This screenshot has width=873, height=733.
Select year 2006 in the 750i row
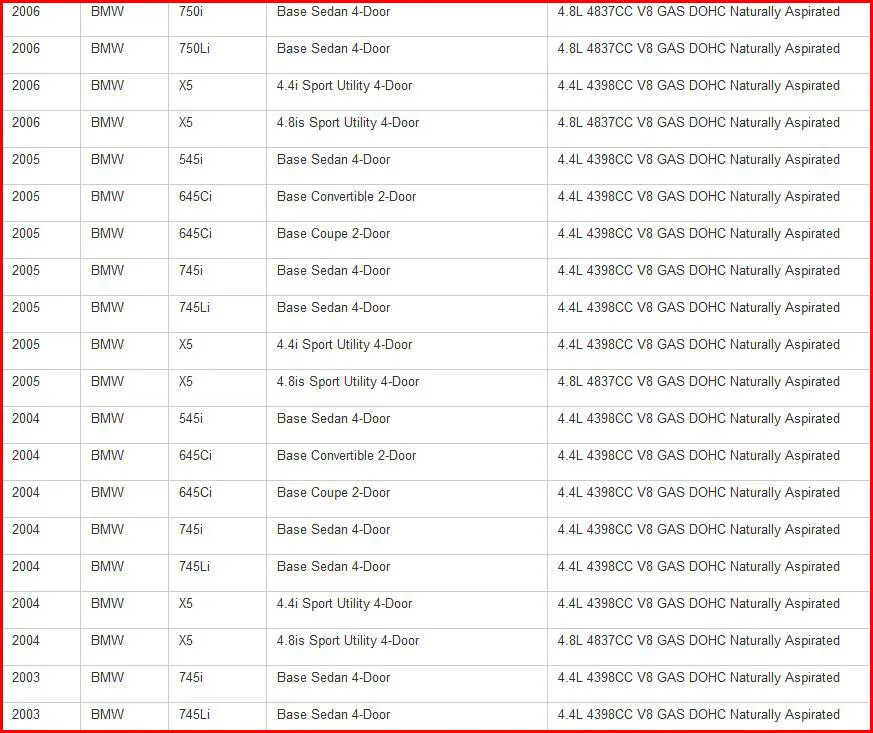tap(26, 12)
